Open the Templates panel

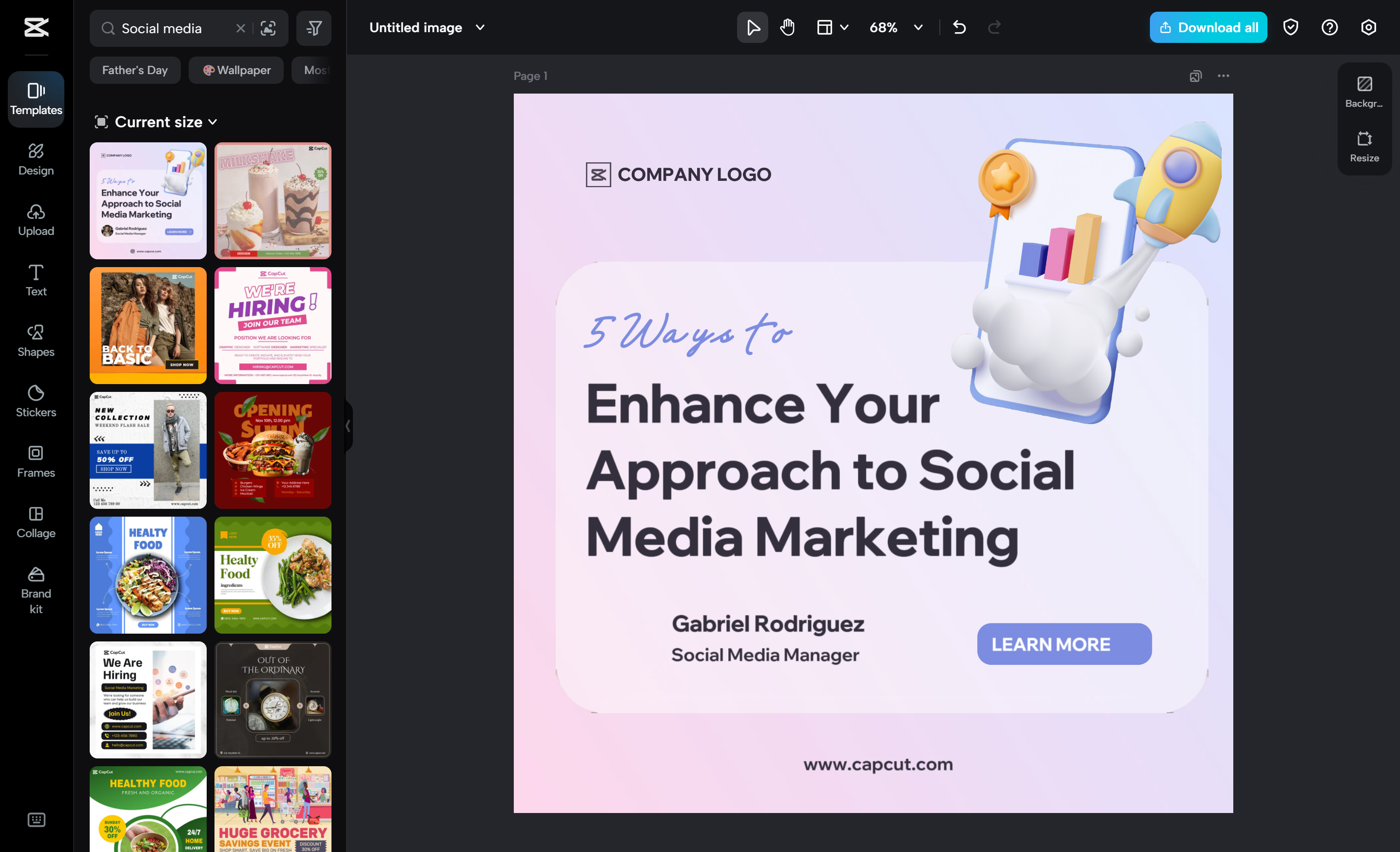[36, 99]
